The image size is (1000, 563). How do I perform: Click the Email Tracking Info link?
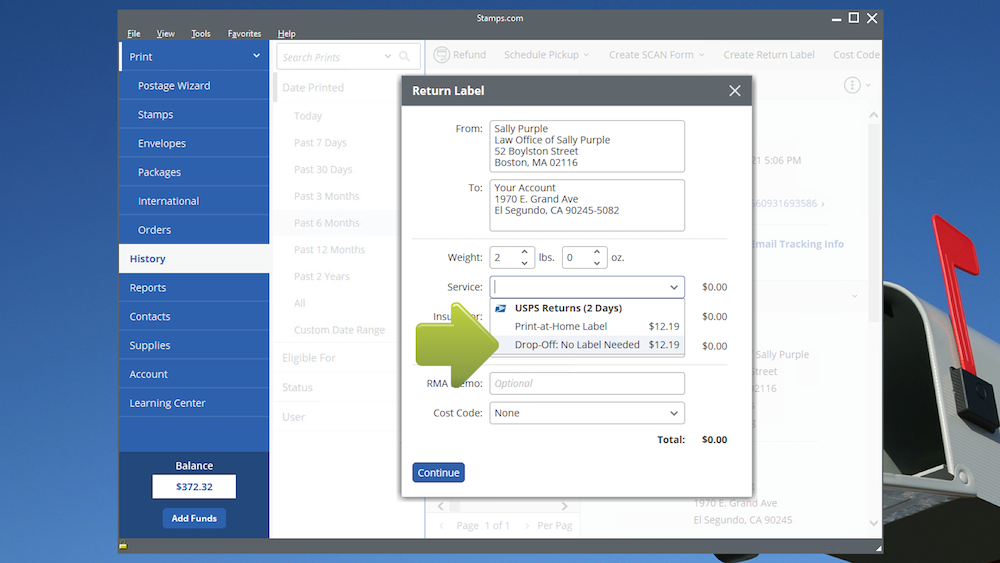tap(797, 244)
